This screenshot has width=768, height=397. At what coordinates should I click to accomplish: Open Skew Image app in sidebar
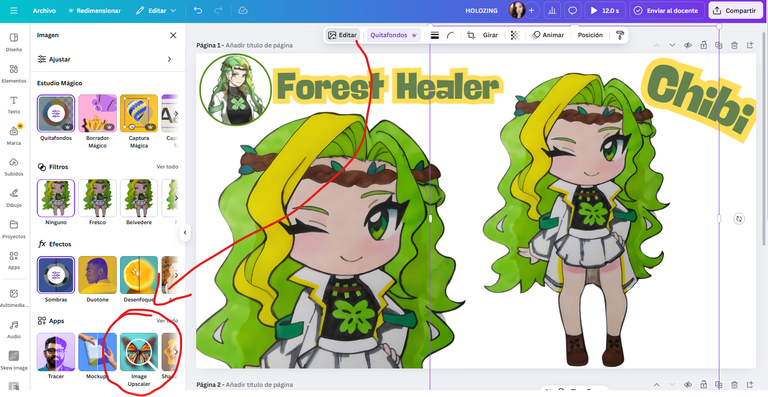14,360
